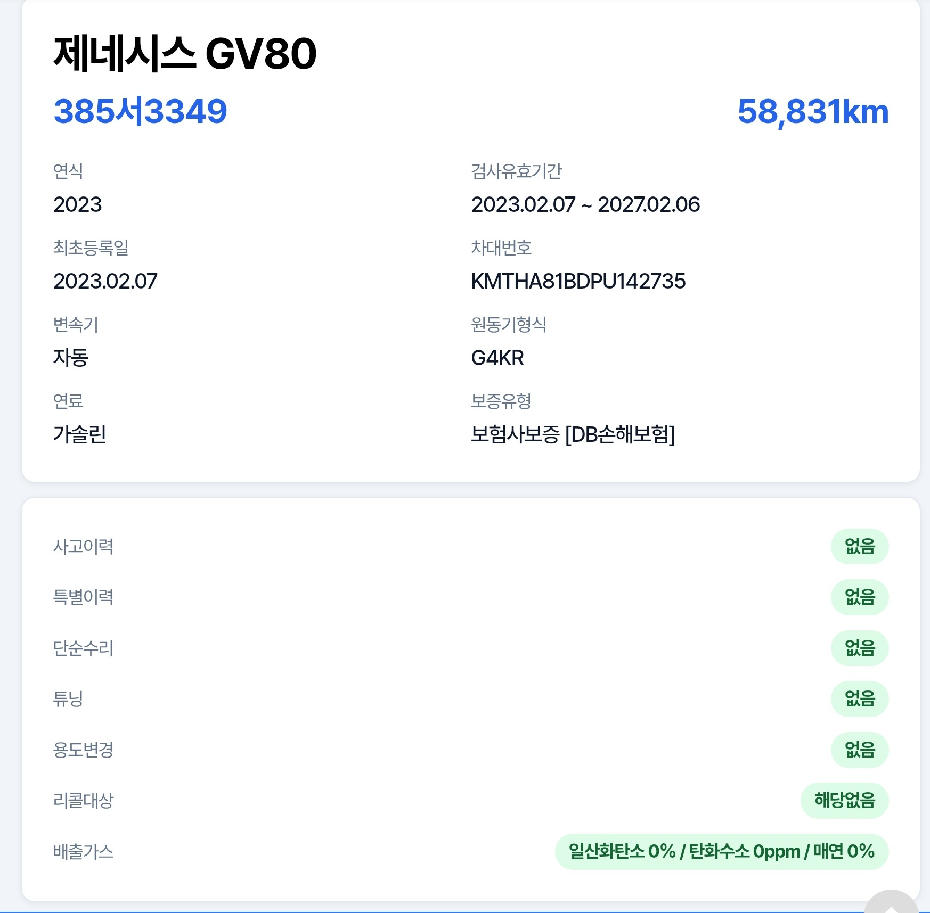Click the 단순수리 row label
The width and height of the screenshot is (930, 913).
coord(83,648)
